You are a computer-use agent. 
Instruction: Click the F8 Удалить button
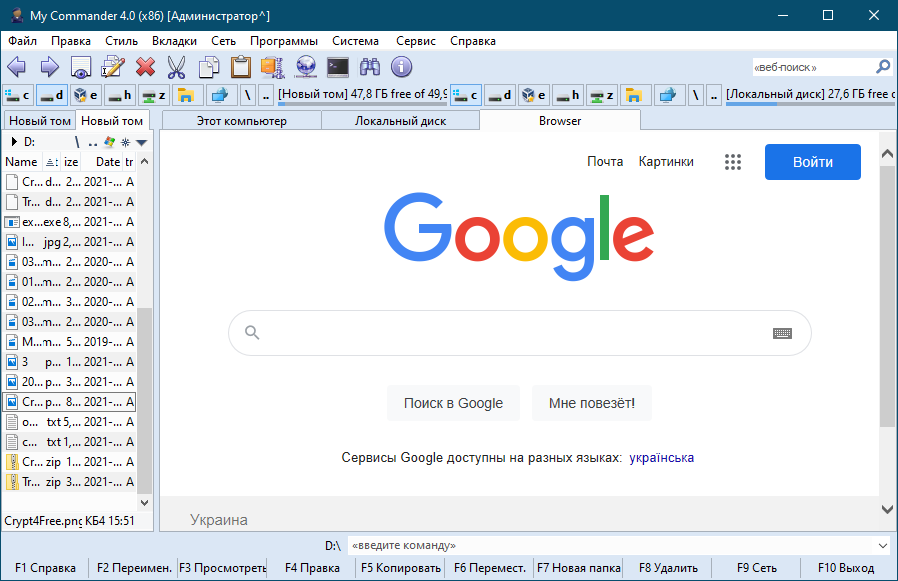coord(668,568)
